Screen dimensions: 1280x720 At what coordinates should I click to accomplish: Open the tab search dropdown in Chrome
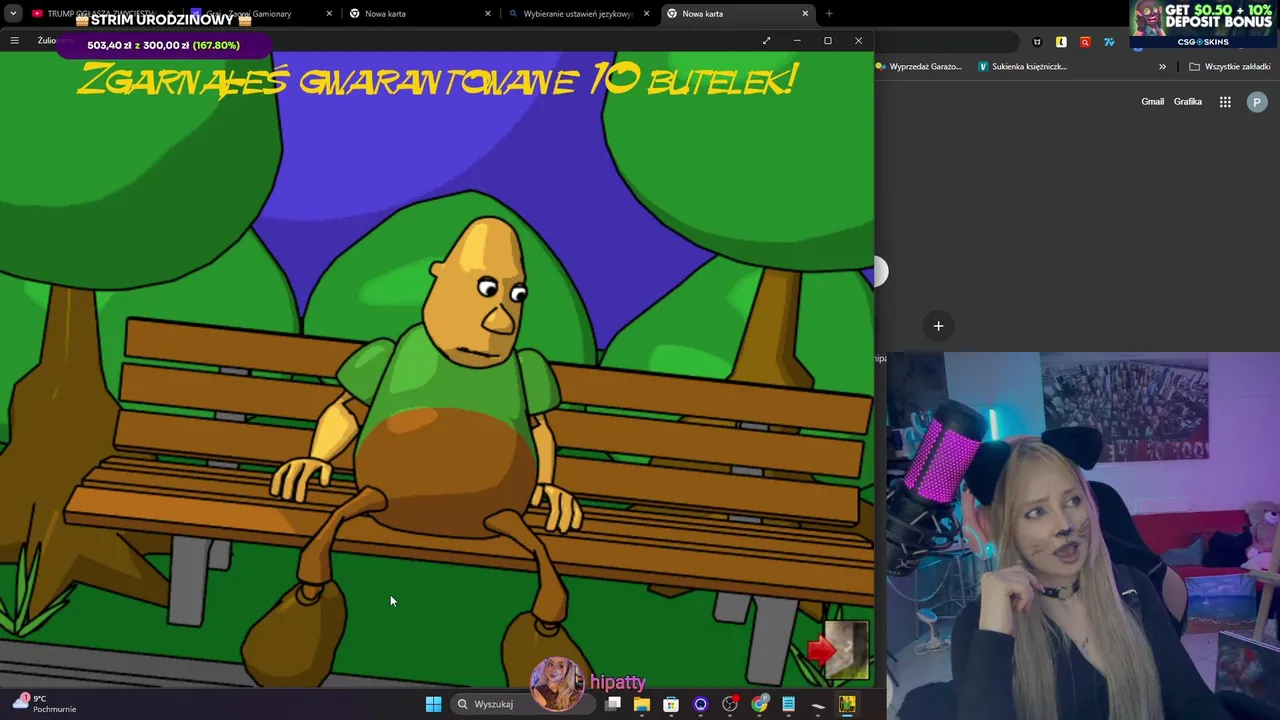tap(13, 13)
